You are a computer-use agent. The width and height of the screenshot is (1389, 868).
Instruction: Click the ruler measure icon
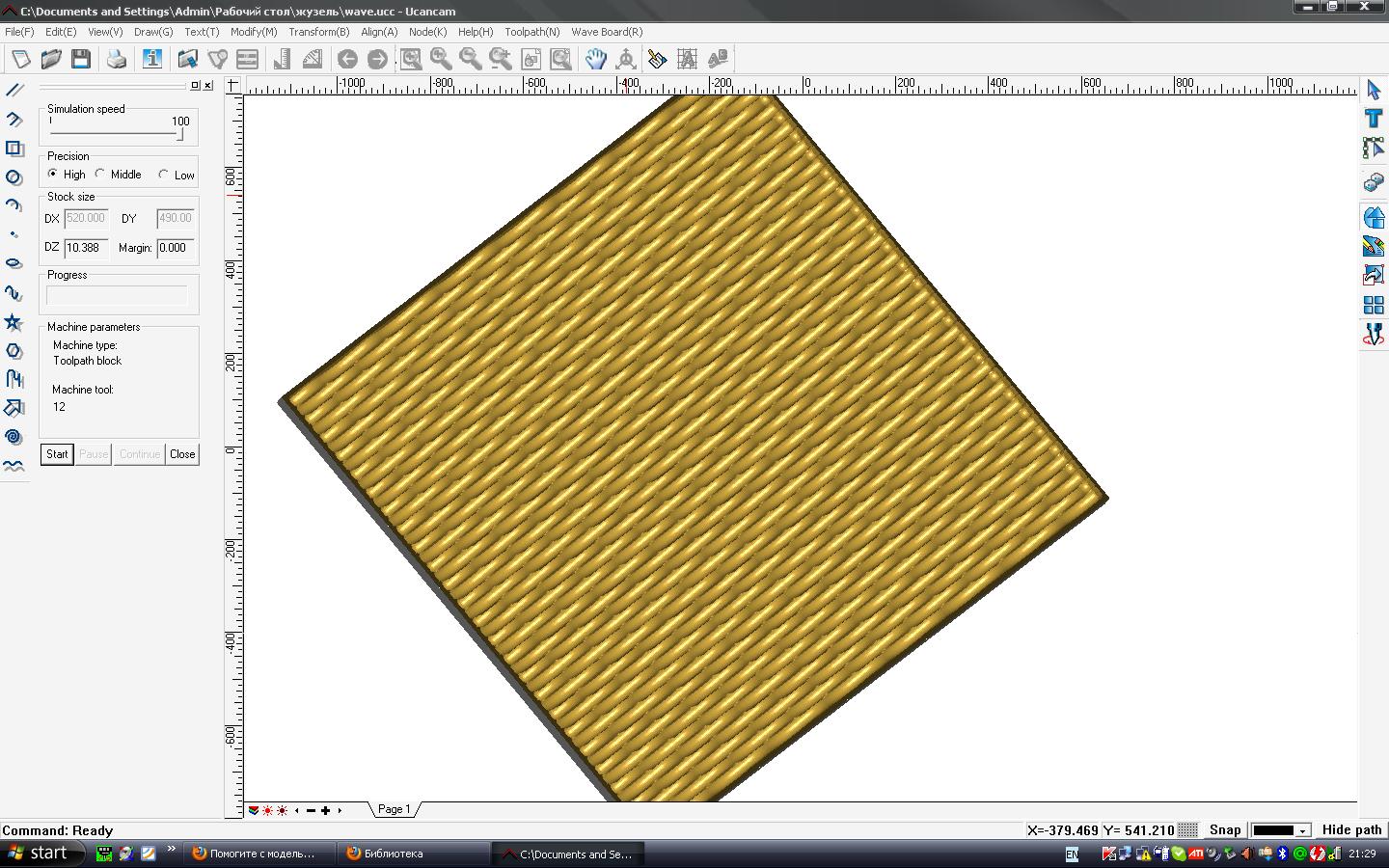(282, 59)
